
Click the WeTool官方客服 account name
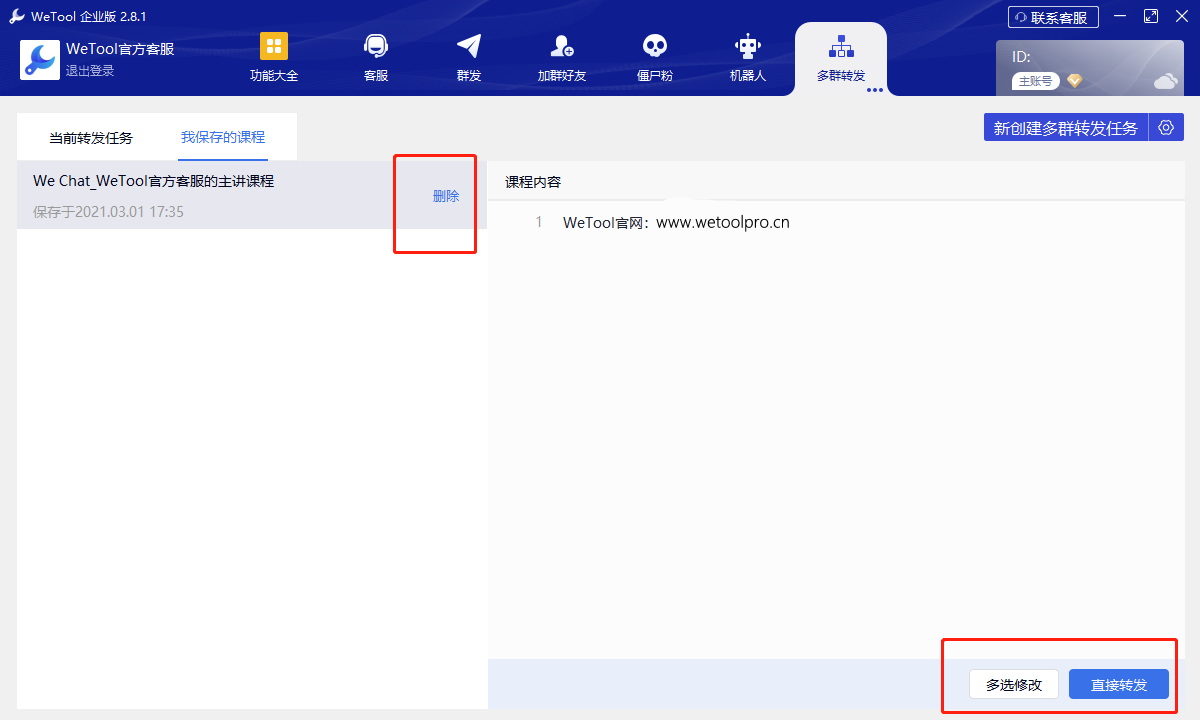120,49
